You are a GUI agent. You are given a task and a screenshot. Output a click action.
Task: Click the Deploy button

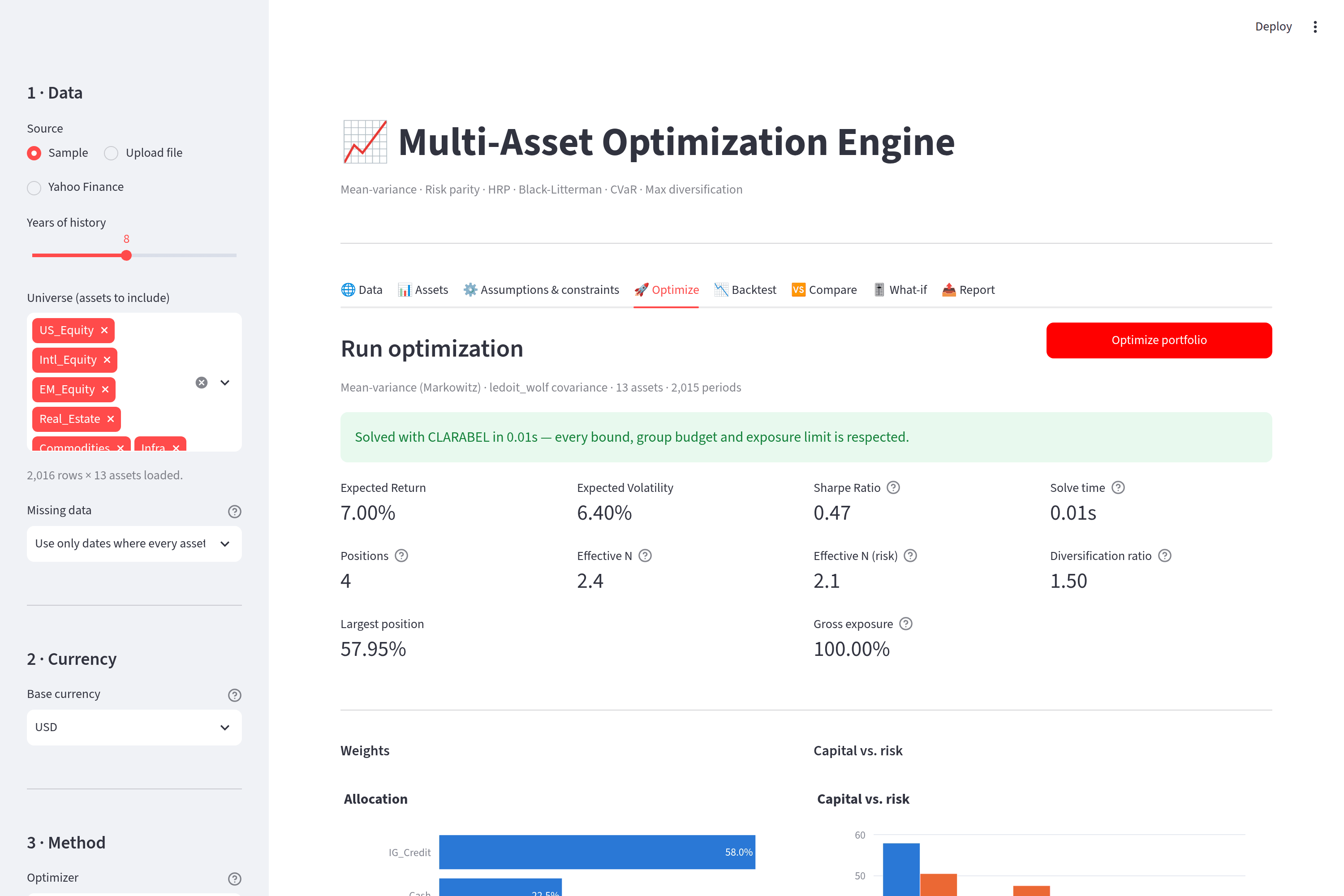[x=1273, y=27]
